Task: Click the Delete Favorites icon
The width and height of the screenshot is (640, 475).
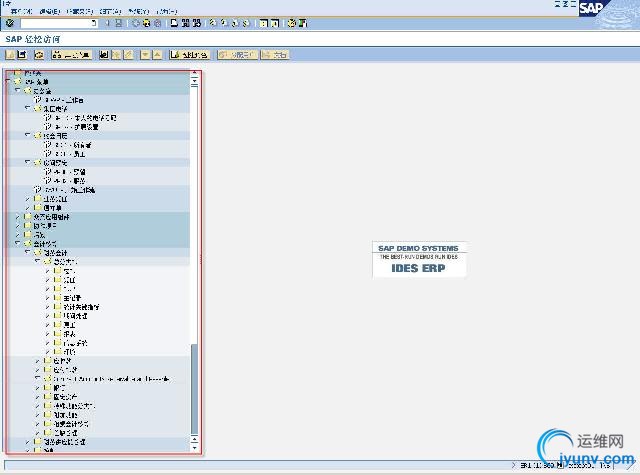Action: [116, 54]
